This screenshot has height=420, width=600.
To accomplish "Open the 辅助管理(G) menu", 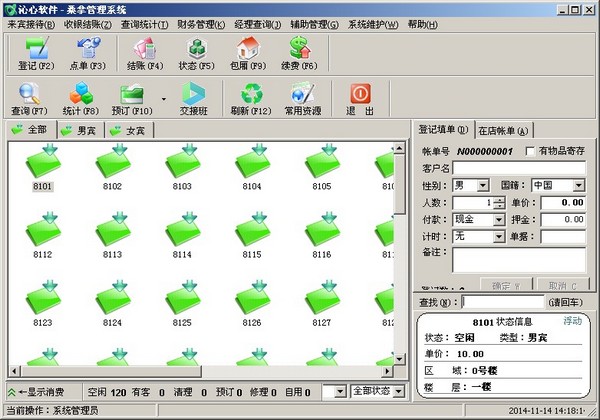I will pos(315,24).
